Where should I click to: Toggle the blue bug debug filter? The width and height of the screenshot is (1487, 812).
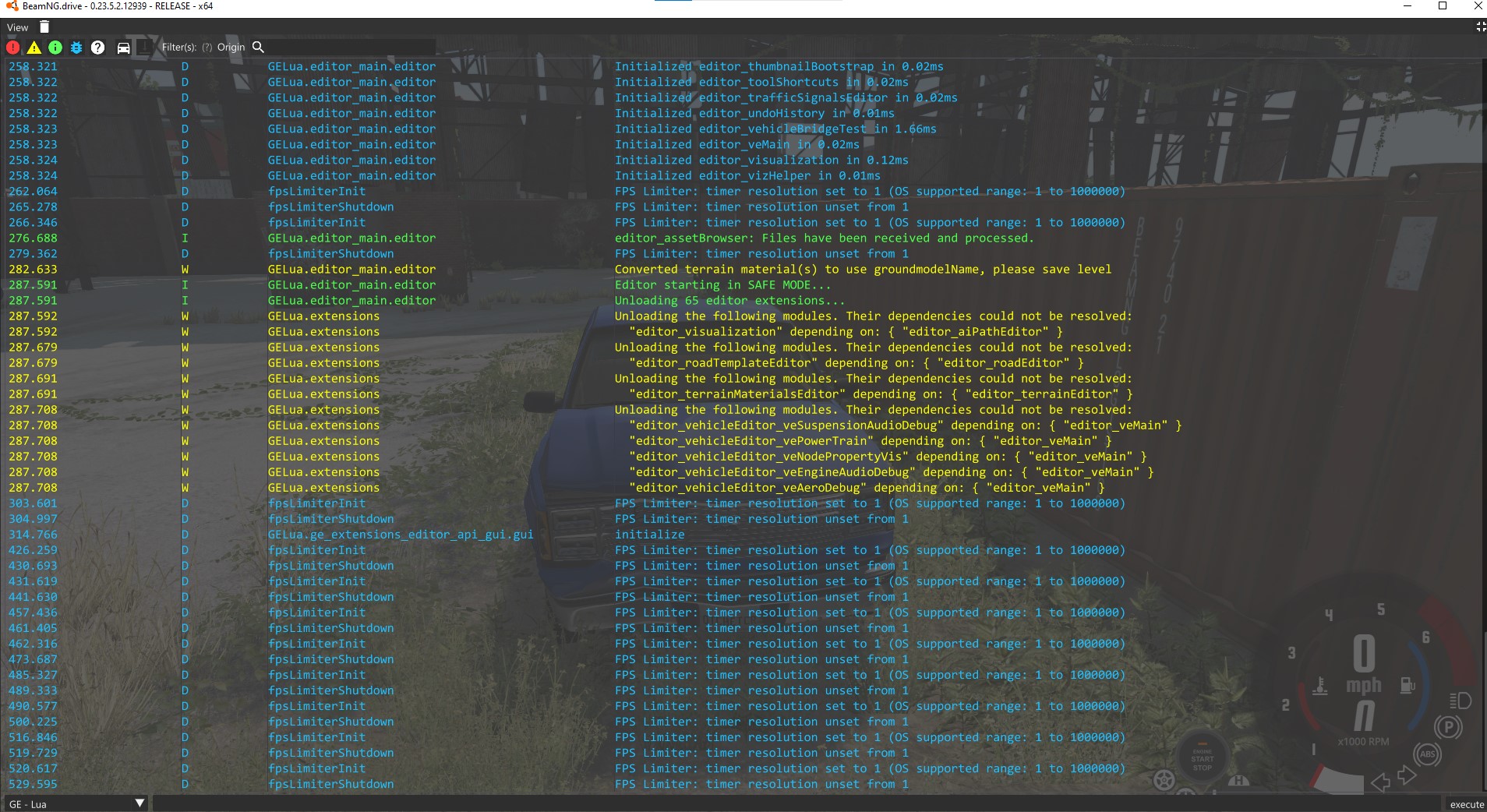pos(76,48)
